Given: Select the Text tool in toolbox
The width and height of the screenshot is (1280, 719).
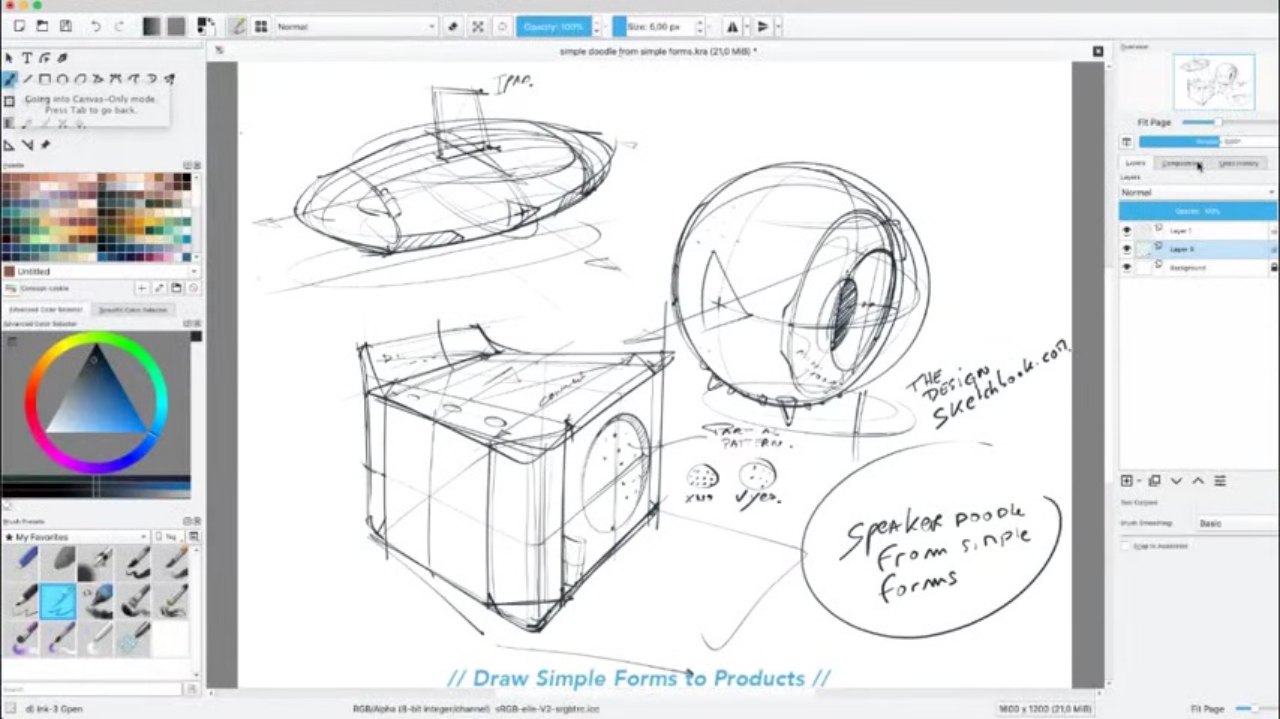Looking at the screenshot, I should [x=27, y=58].
